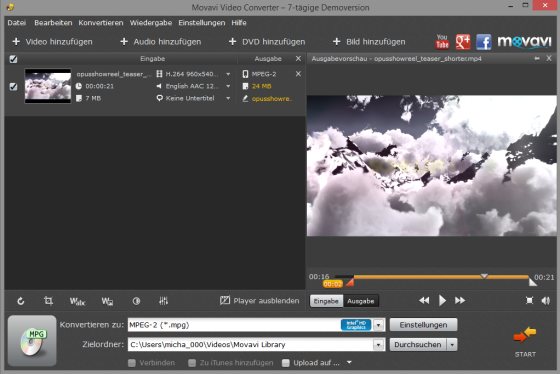Click the Durchsuchen button
Viewport: 560px width, 374px height.
click(x=418, y=345)
